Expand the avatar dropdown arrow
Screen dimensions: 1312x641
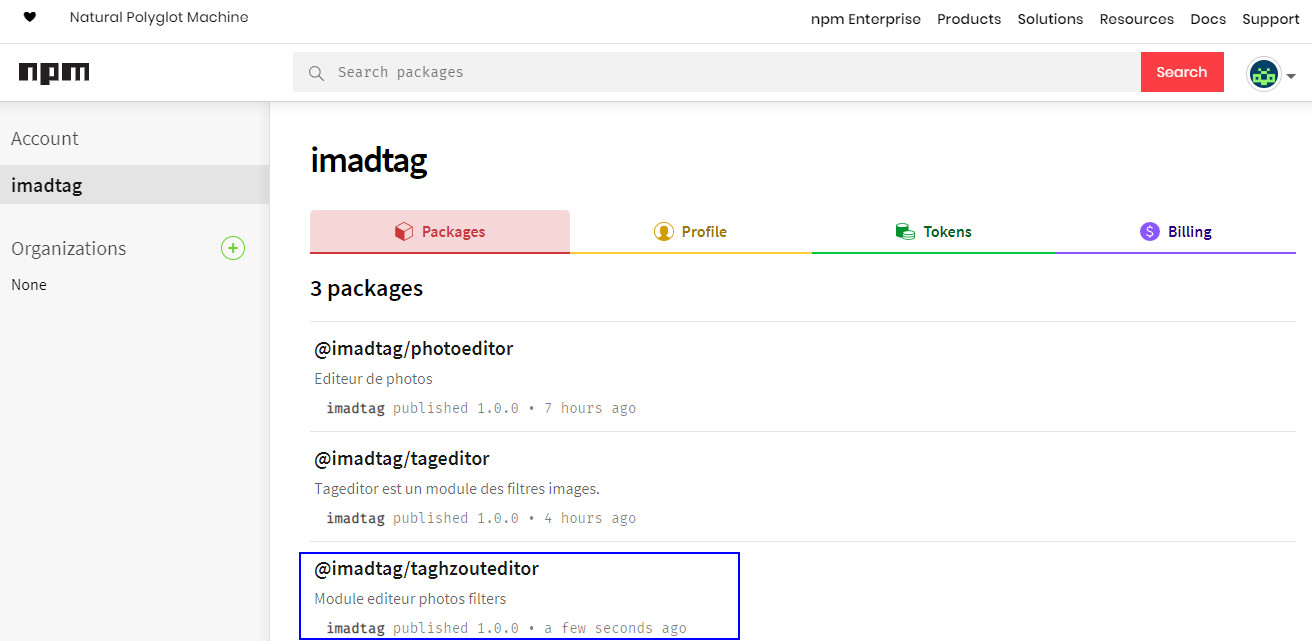(x=1291, y=76)
